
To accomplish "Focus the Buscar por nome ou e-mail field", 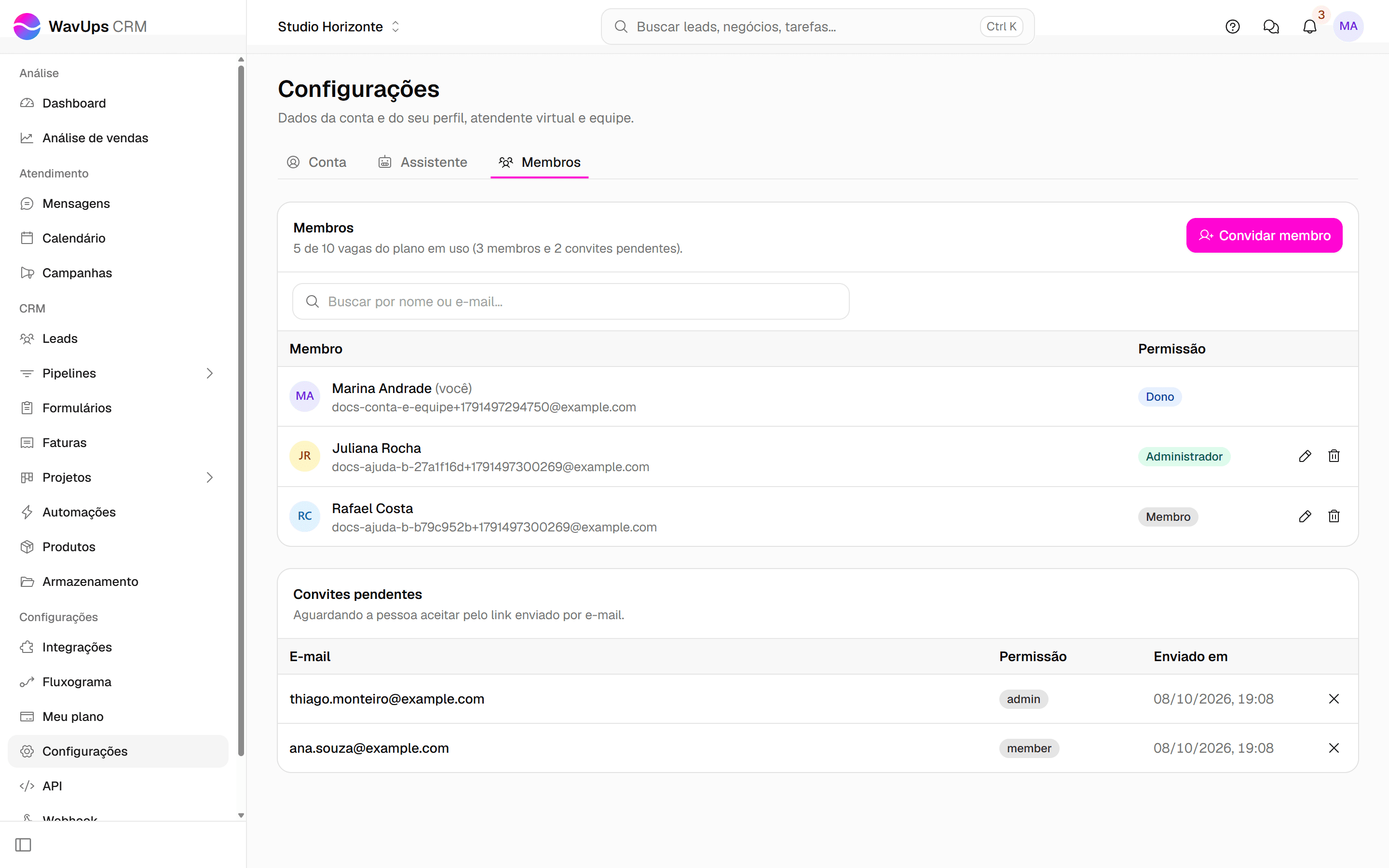I will point(571,301).
